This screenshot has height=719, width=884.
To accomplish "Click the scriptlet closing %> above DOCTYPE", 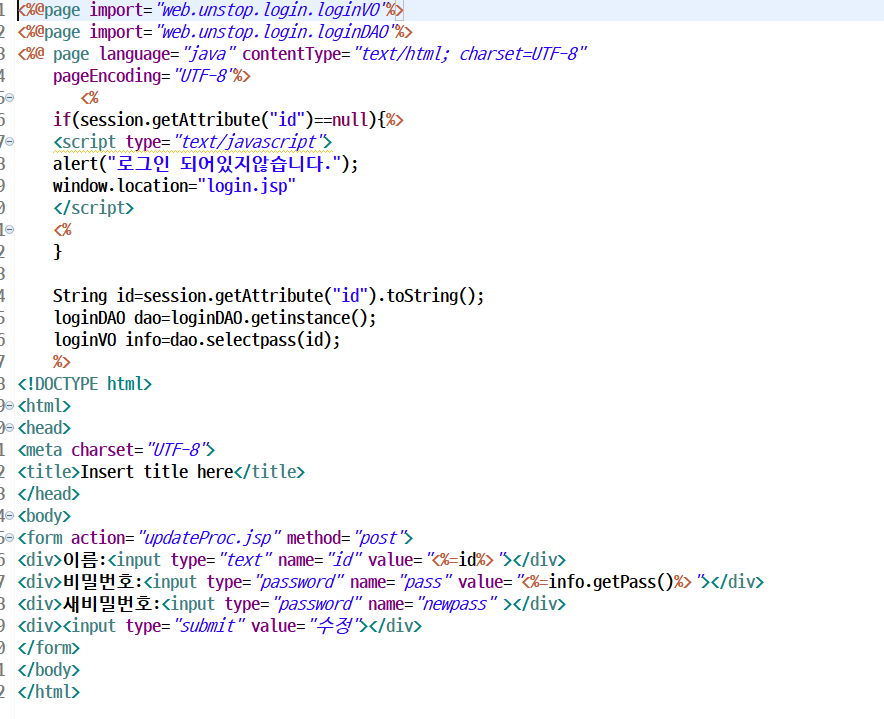I will [x=61, y=362].
